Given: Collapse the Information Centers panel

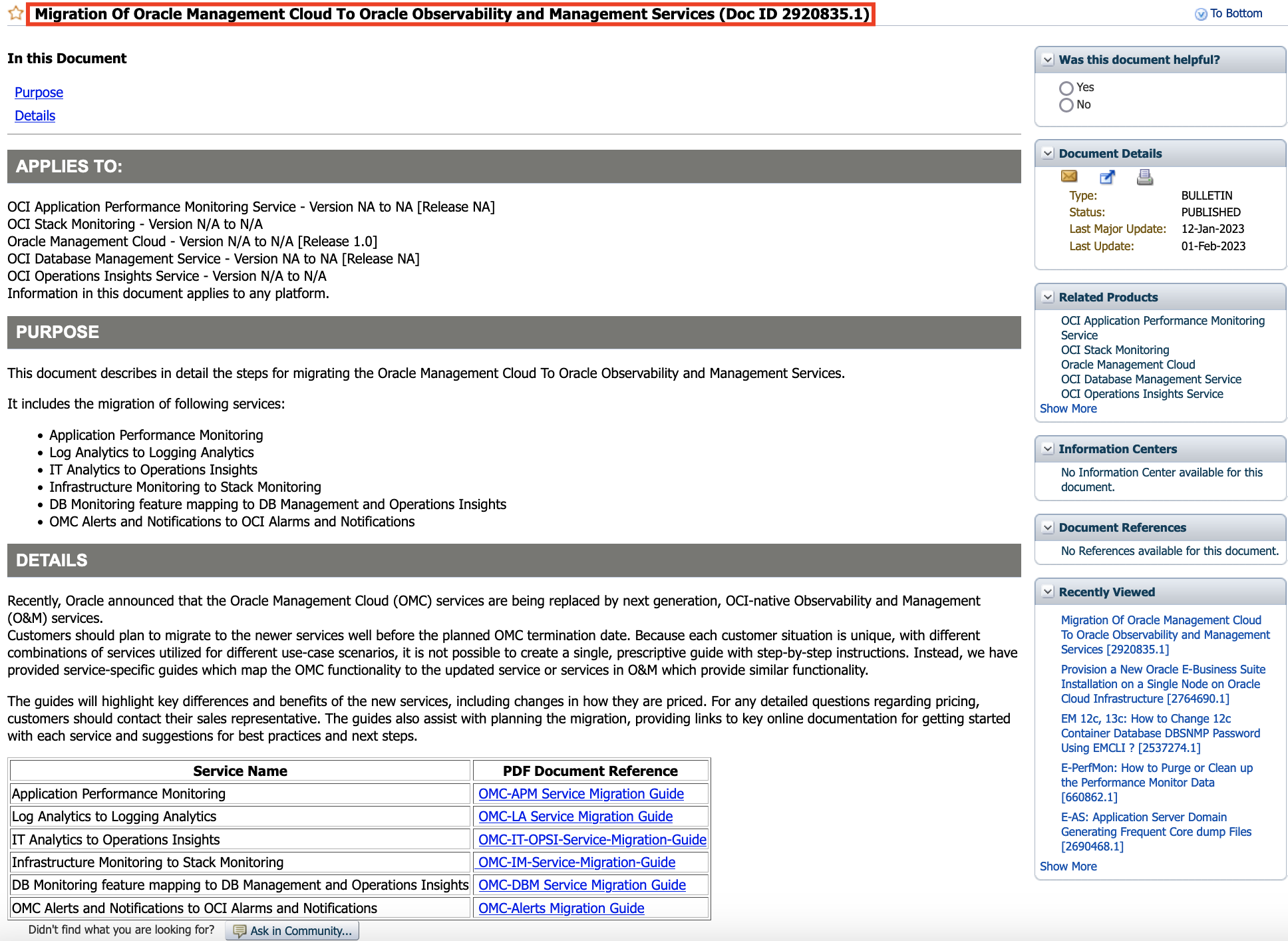Looking at the screenshot, I should point(1048,449).
